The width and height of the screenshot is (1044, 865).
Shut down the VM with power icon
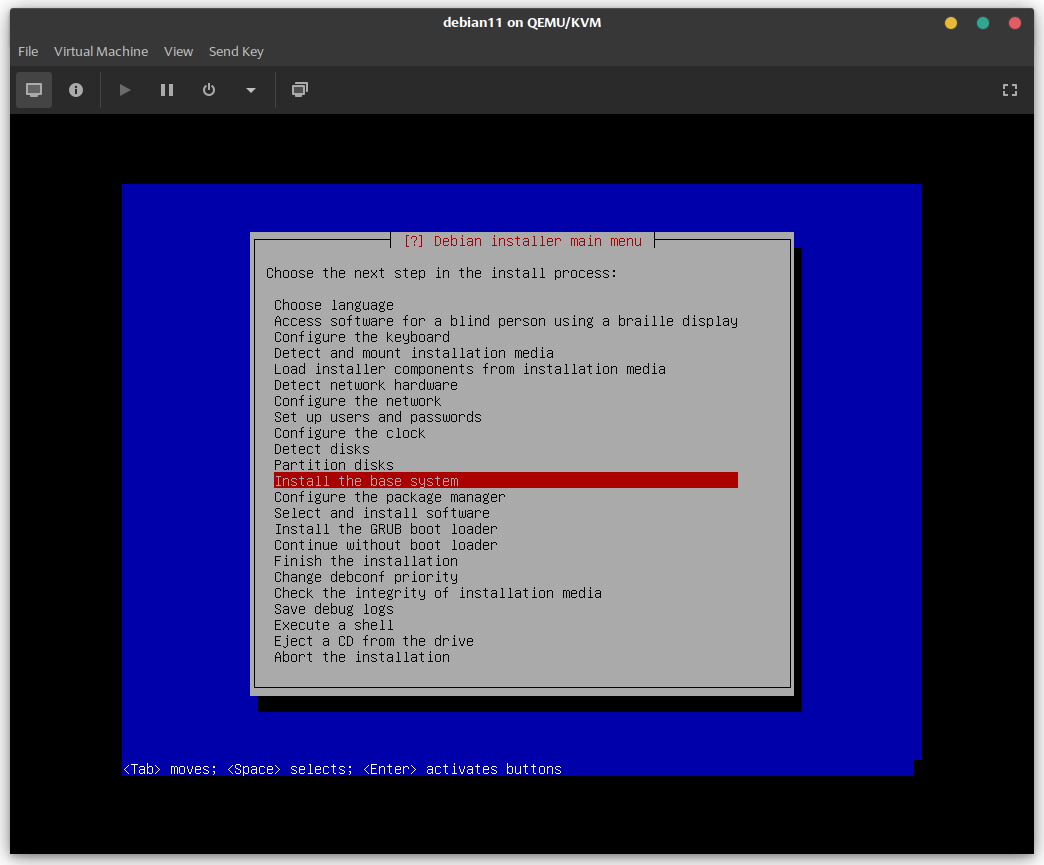coord(209,90)
